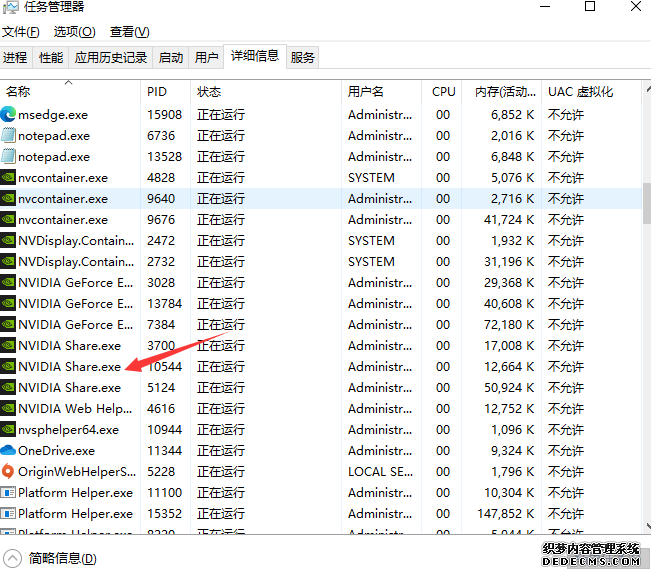Viewport: 651px width, 576px height.
Task: Select the LOCAL SE... username cell
Action: (x=380, y=471)
